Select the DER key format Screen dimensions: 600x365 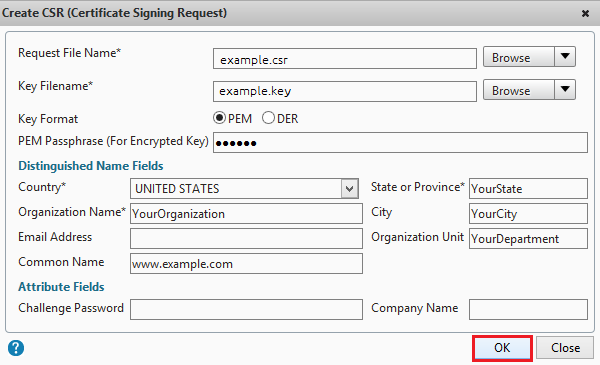click(268, 118)
